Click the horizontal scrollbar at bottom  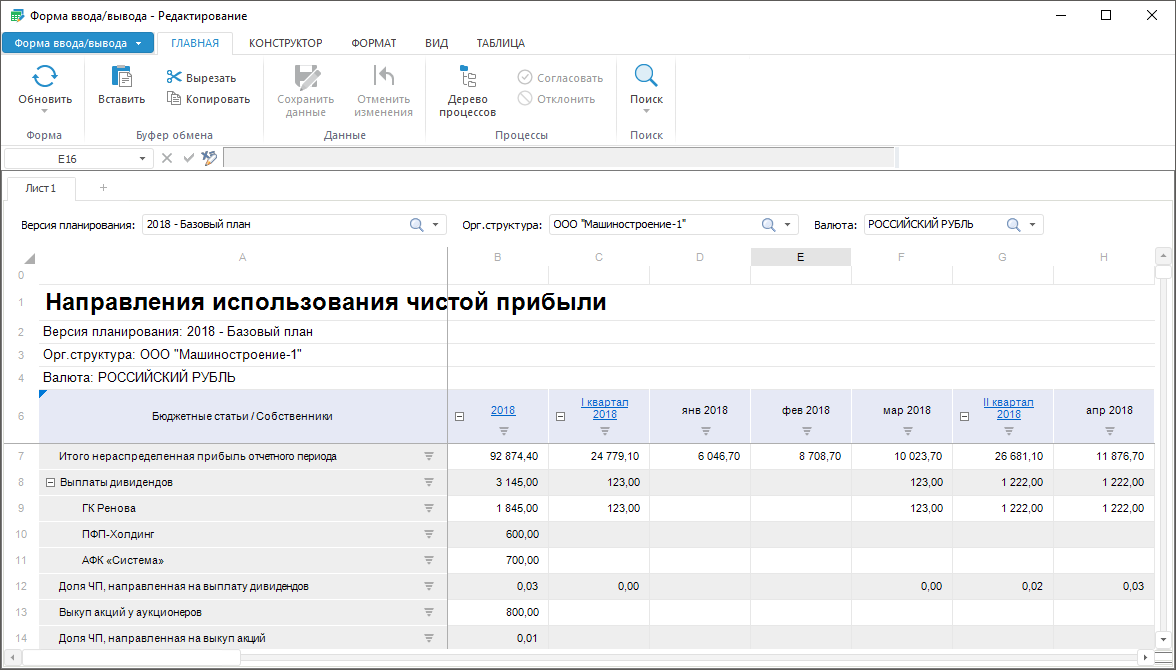(131, 657)
